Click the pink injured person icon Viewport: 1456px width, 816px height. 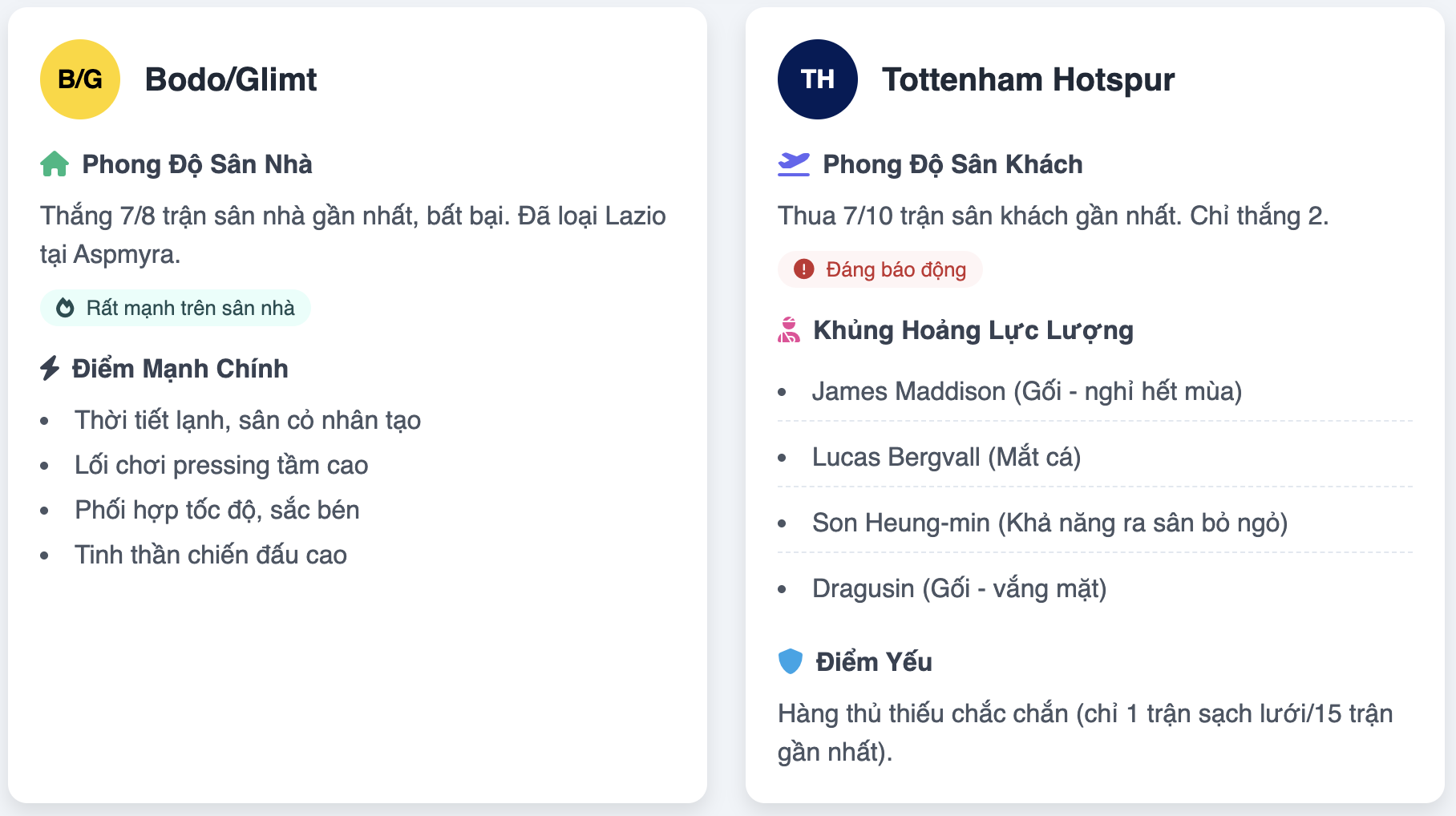(x=789, y=329)
